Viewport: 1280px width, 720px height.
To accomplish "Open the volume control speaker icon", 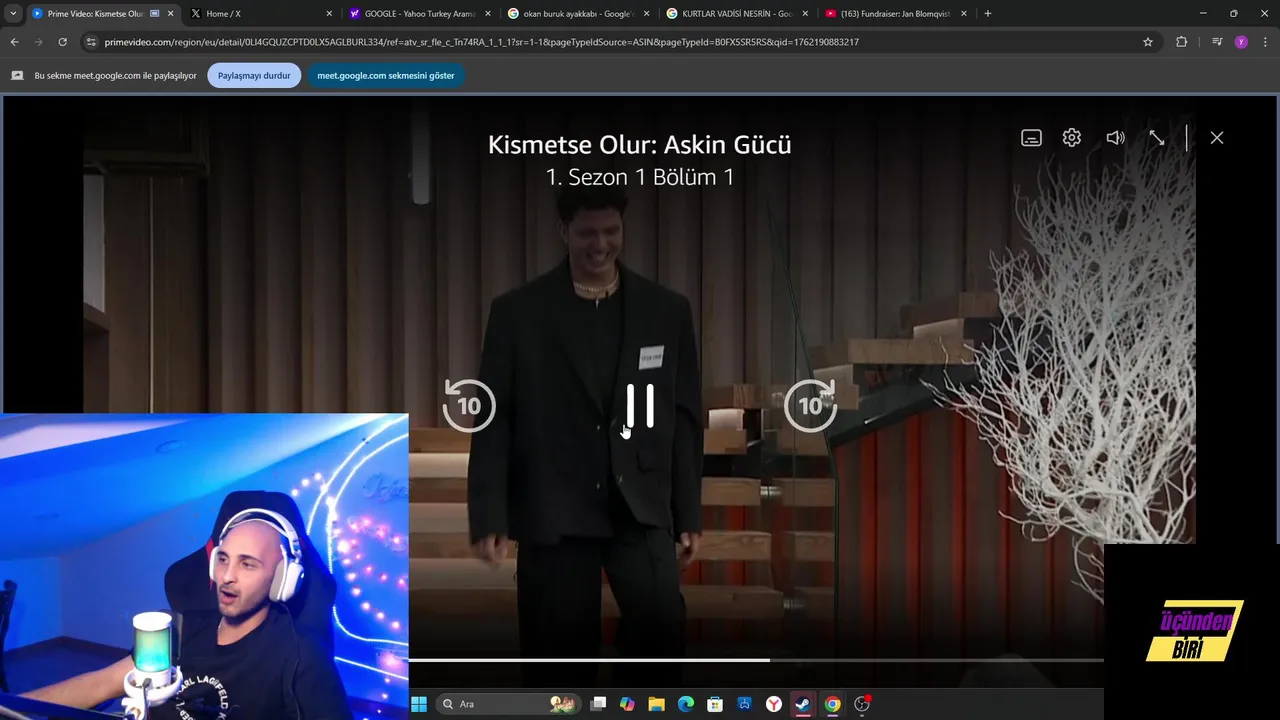I will click(1115, 138).
